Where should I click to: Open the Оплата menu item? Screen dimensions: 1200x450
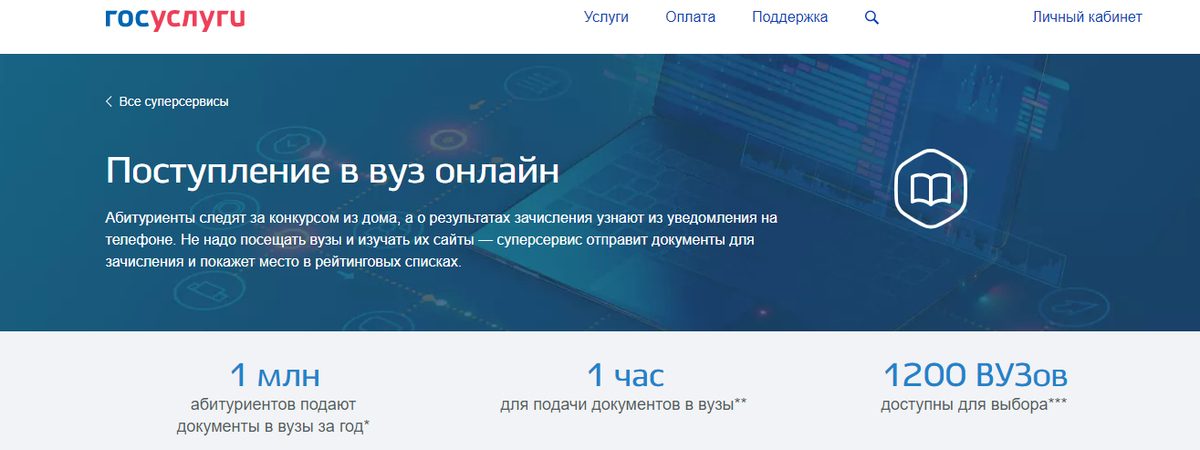coord(692,17)
